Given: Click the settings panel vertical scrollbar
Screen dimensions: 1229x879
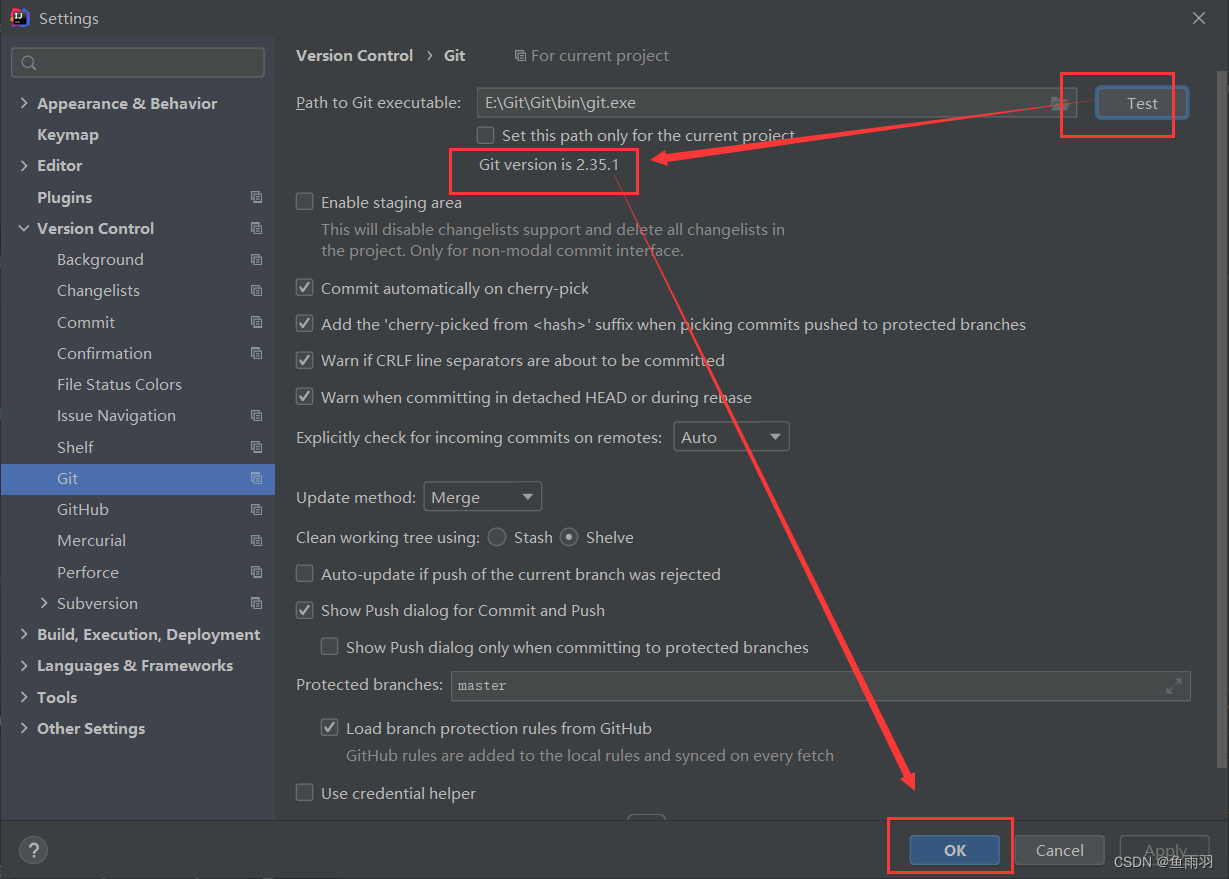Looking at the screenshot, I should tap(1221, 418).
